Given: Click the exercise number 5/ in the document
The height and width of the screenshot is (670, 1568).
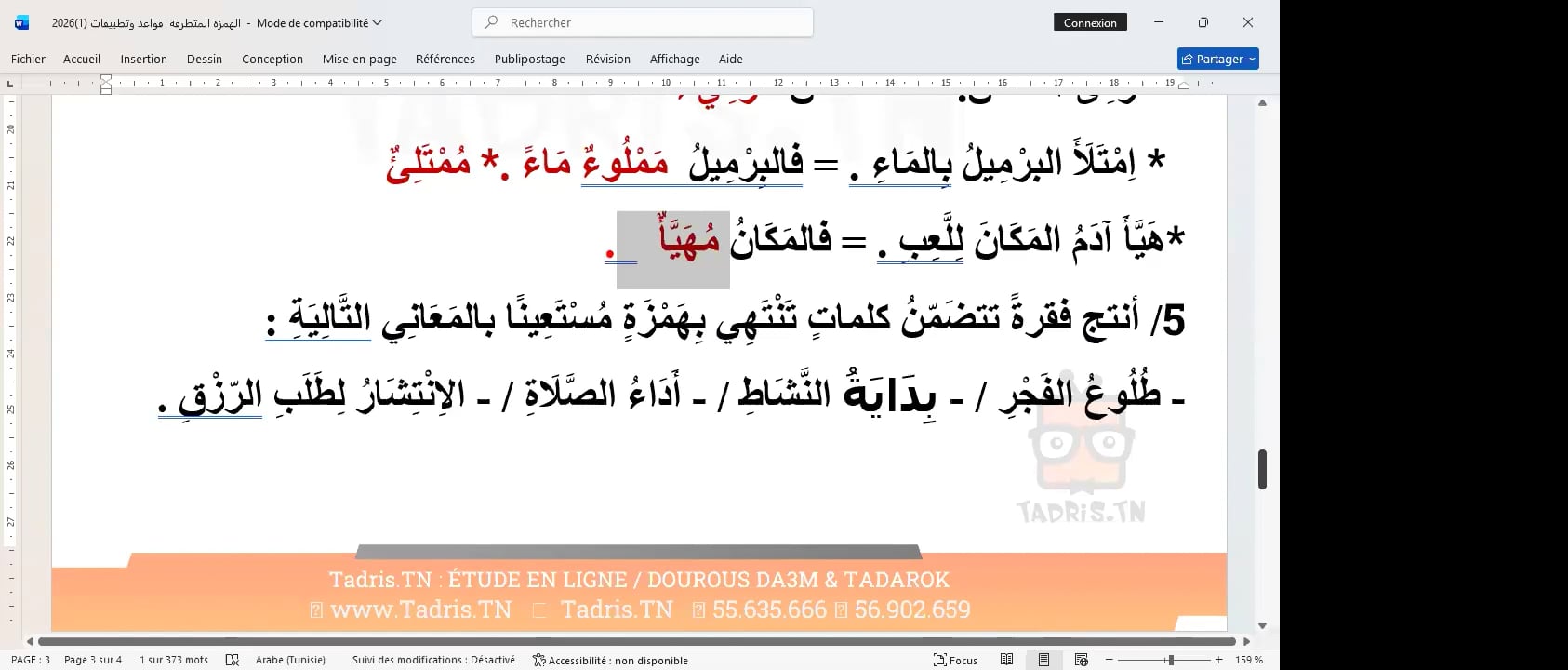Looking at the screenshot, I should [1167, 321].
